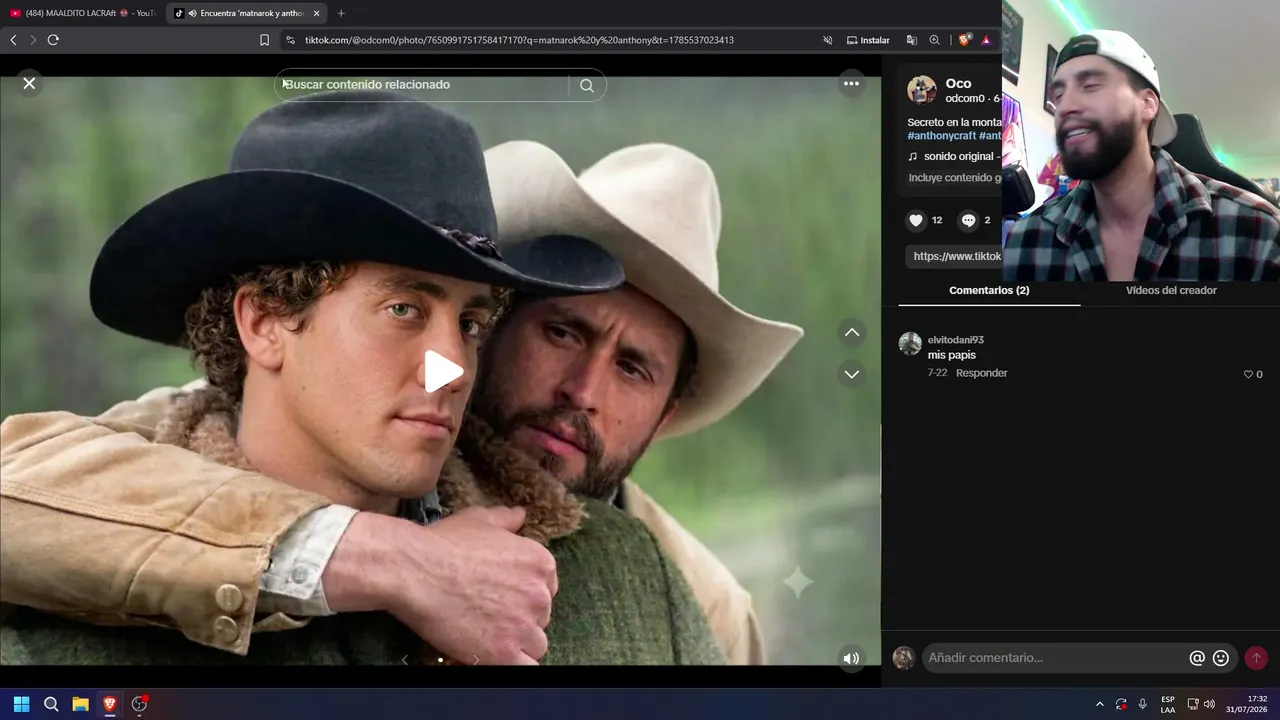This screenshot has height=720, width=1280.
Task: View site information icon in address bar
Action: pyautogui.click(x=290, y=40)
